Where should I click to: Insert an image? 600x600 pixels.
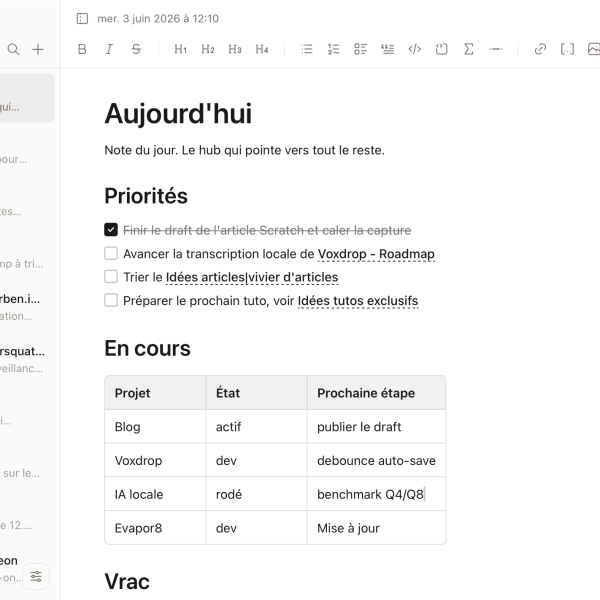[x=593, y=49]
